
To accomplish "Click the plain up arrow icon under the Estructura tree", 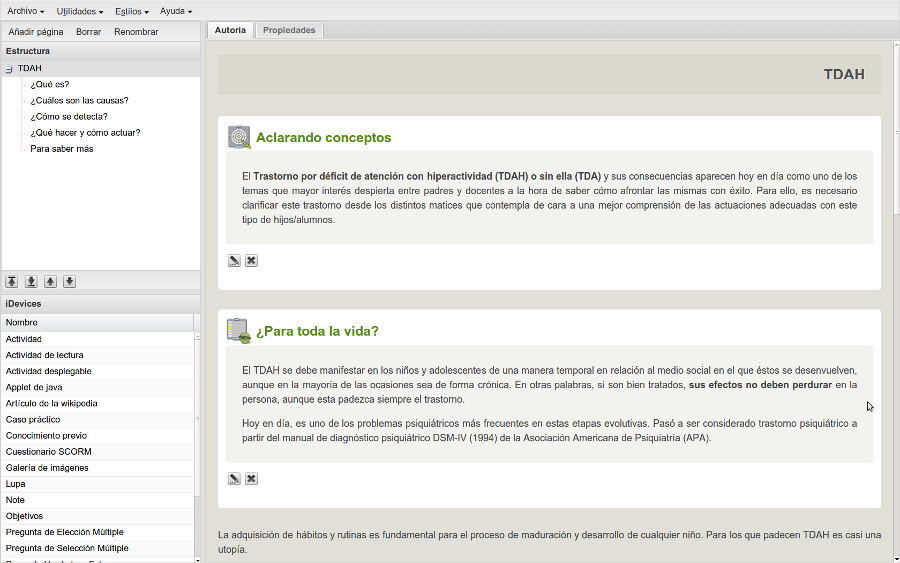I will [50, 282].
